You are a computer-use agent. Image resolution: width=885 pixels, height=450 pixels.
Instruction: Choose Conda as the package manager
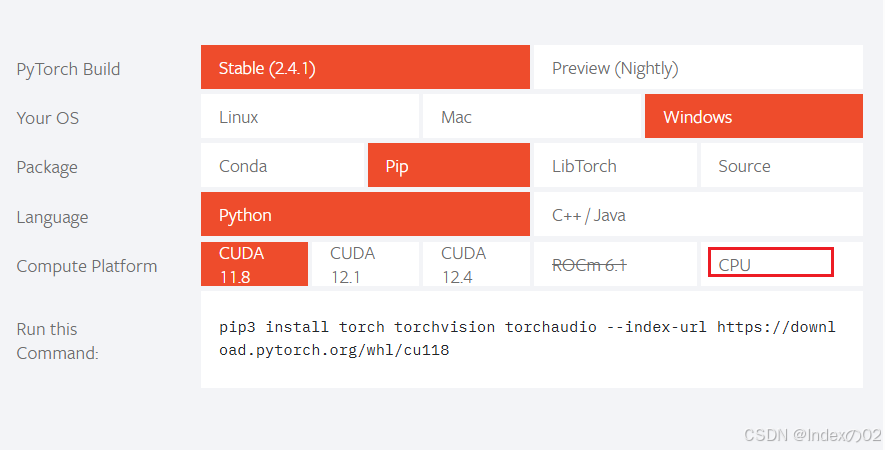(x=283, y=165)
